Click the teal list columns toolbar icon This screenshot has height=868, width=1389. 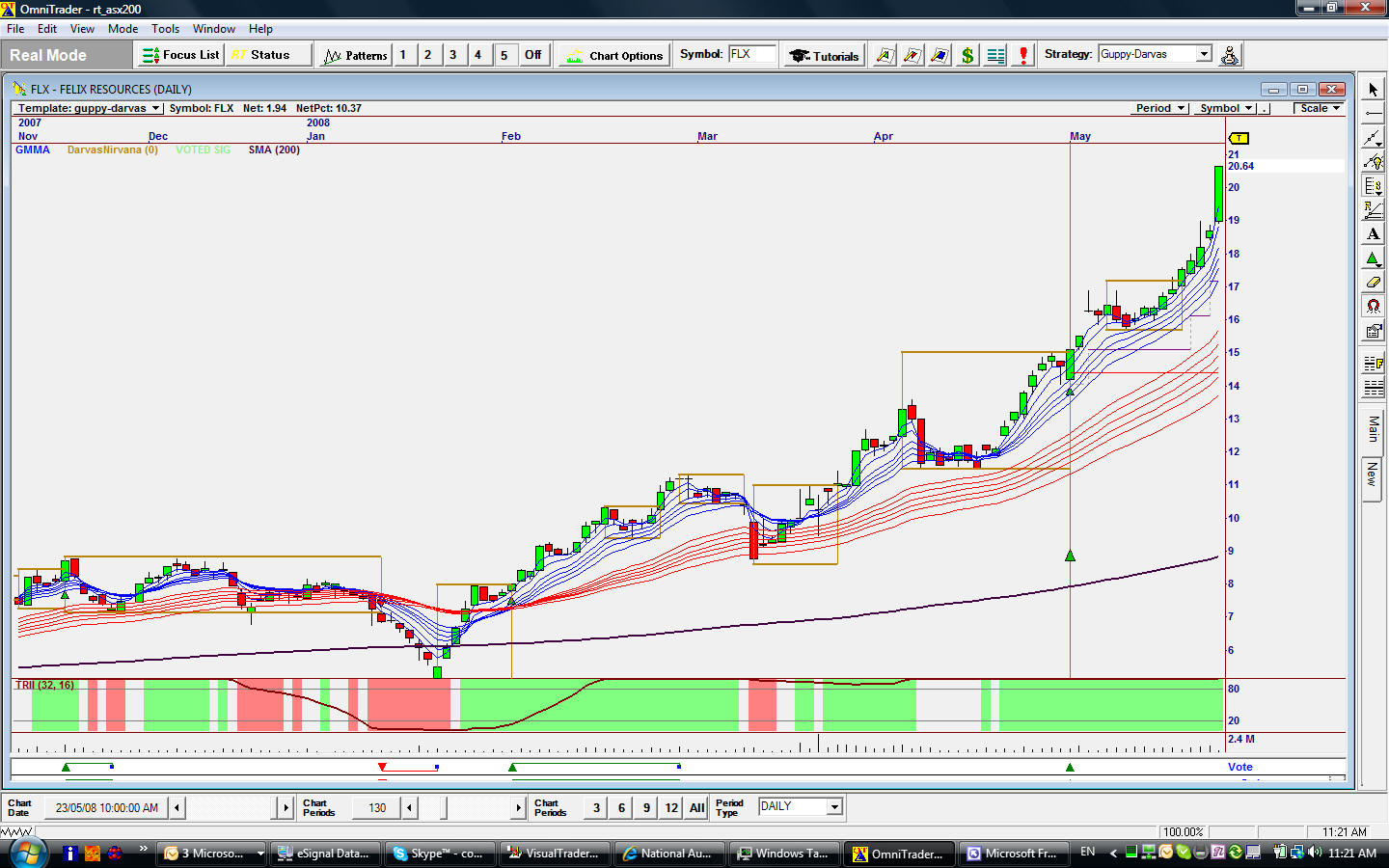[995, 55]
